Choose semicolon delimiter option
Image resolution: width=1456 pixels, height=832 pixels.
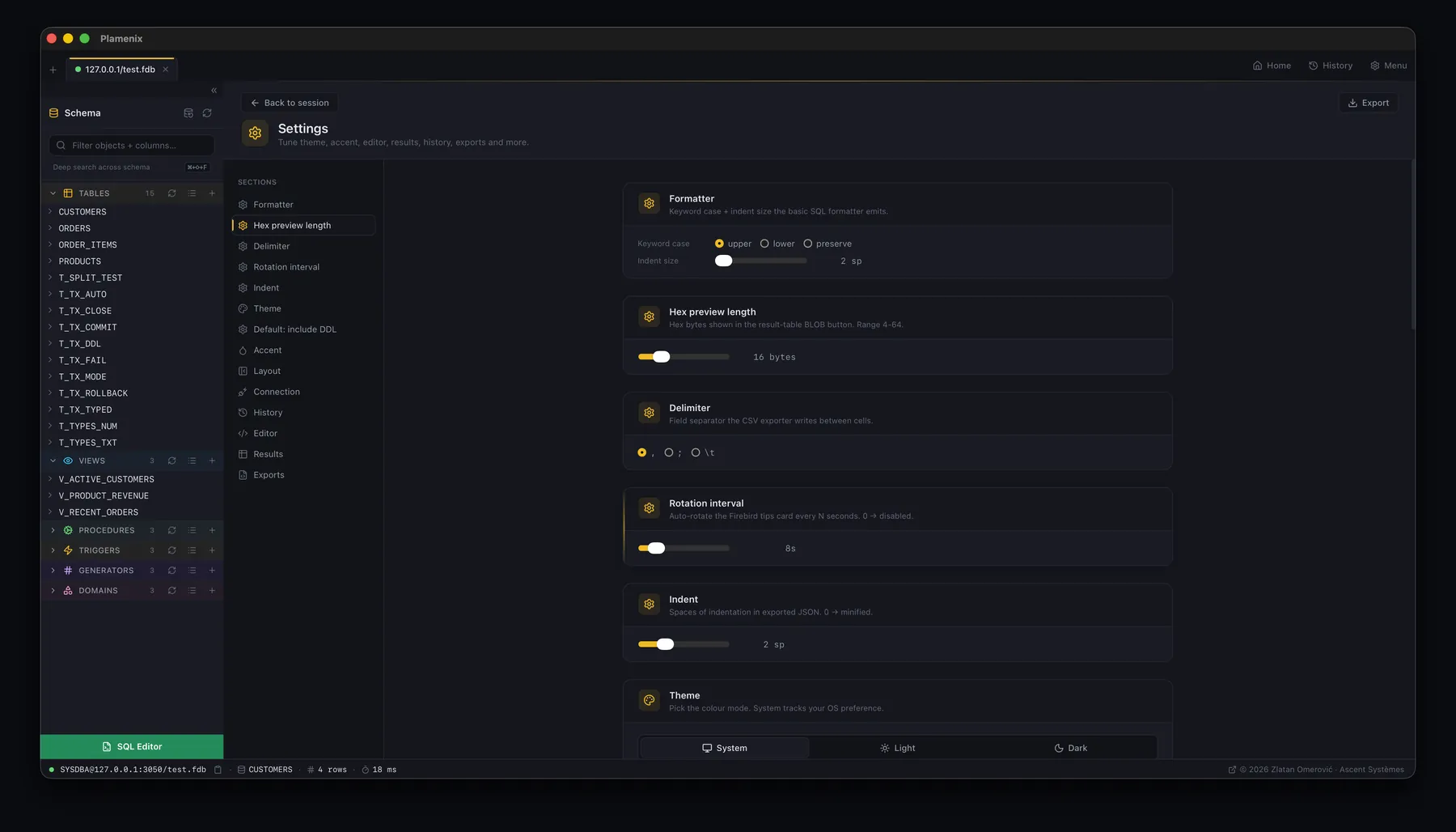pos(669,452)
